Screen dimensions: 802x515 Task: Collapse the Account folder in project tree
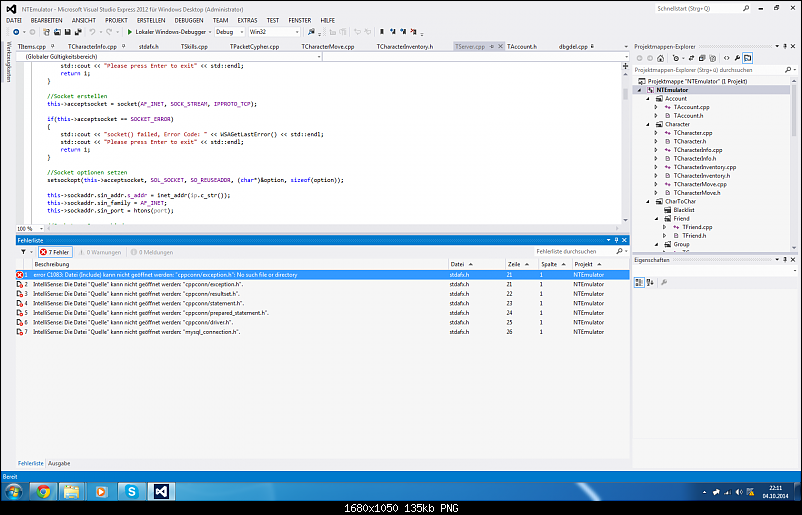tap(648, 99)
